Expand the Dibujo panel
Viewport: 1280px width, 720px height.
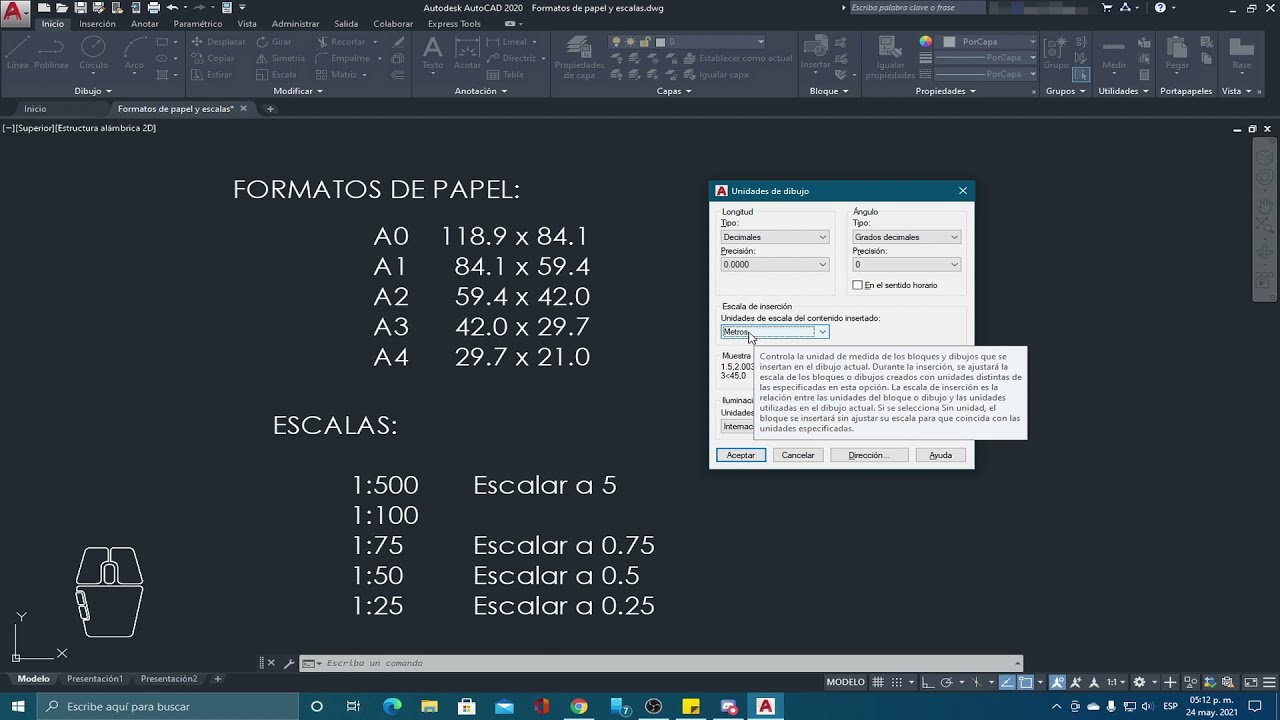click(x=93, y=91)
